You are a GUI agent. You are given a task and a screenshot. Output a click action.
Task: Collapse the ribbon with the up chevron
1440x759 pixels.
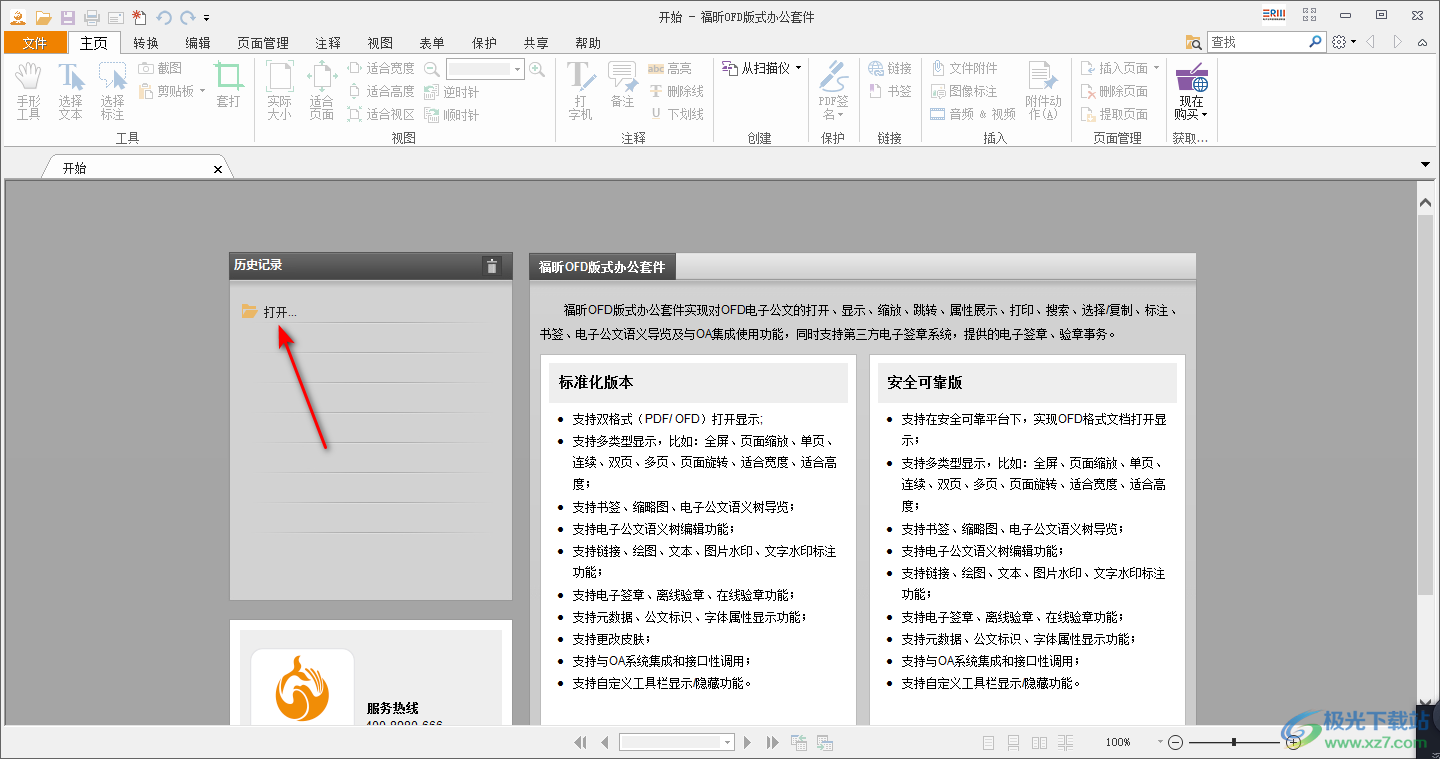click(x=1422, y=42)
